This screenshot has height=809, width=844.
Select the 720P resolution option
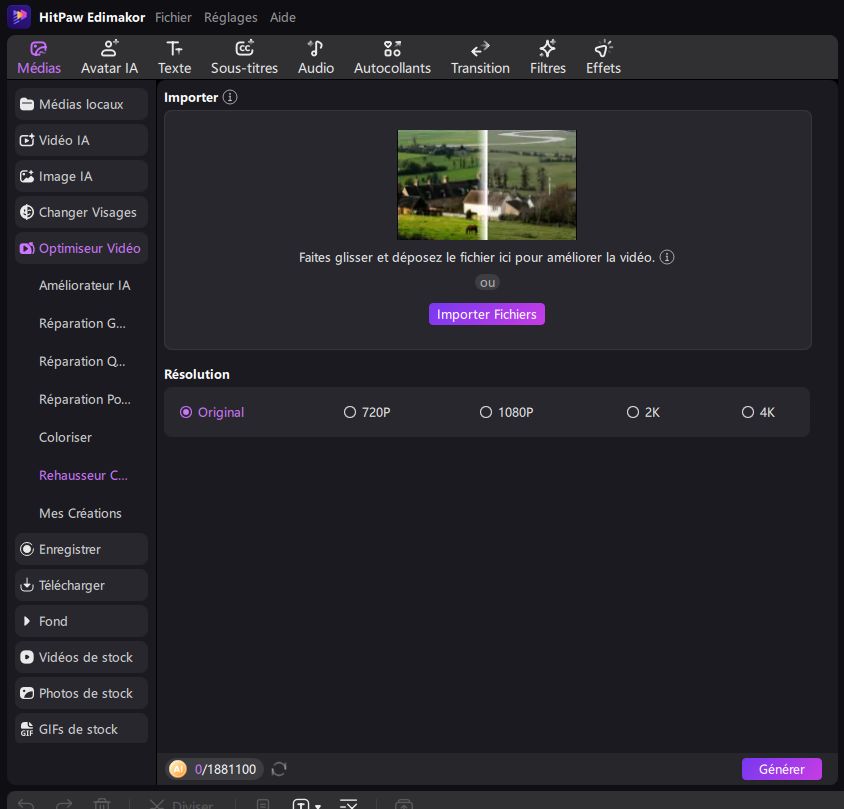[367, 412]
